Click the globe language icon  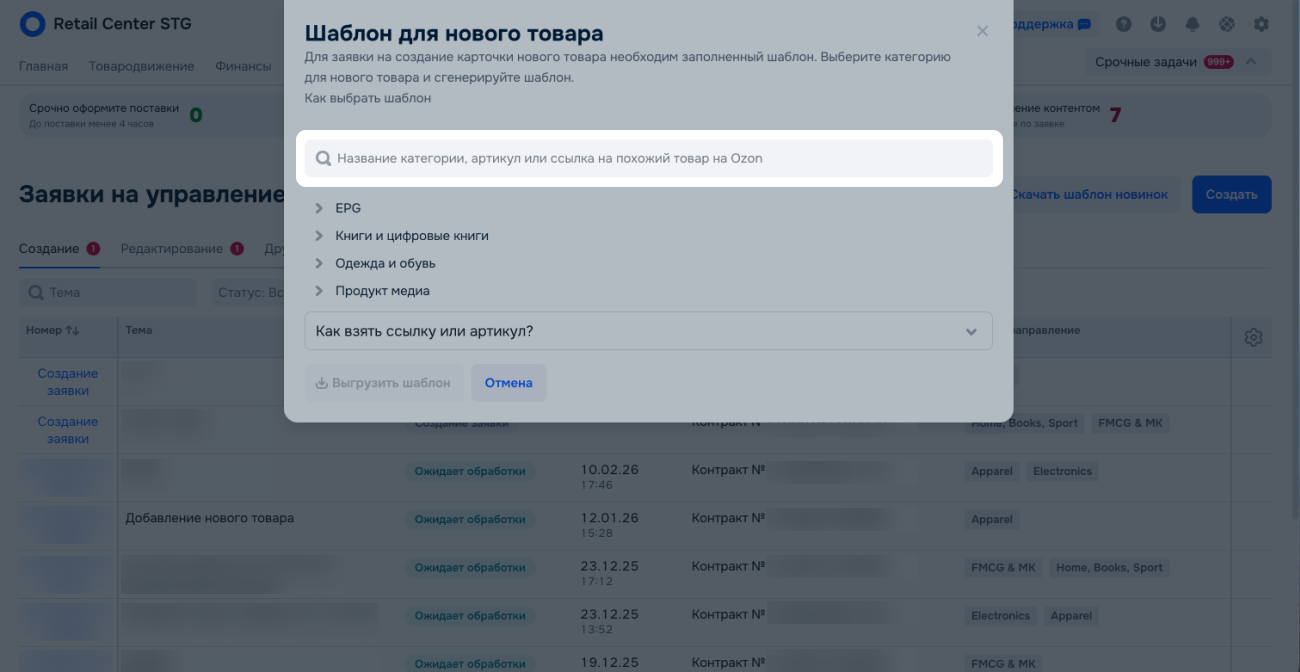point(1226,24)
